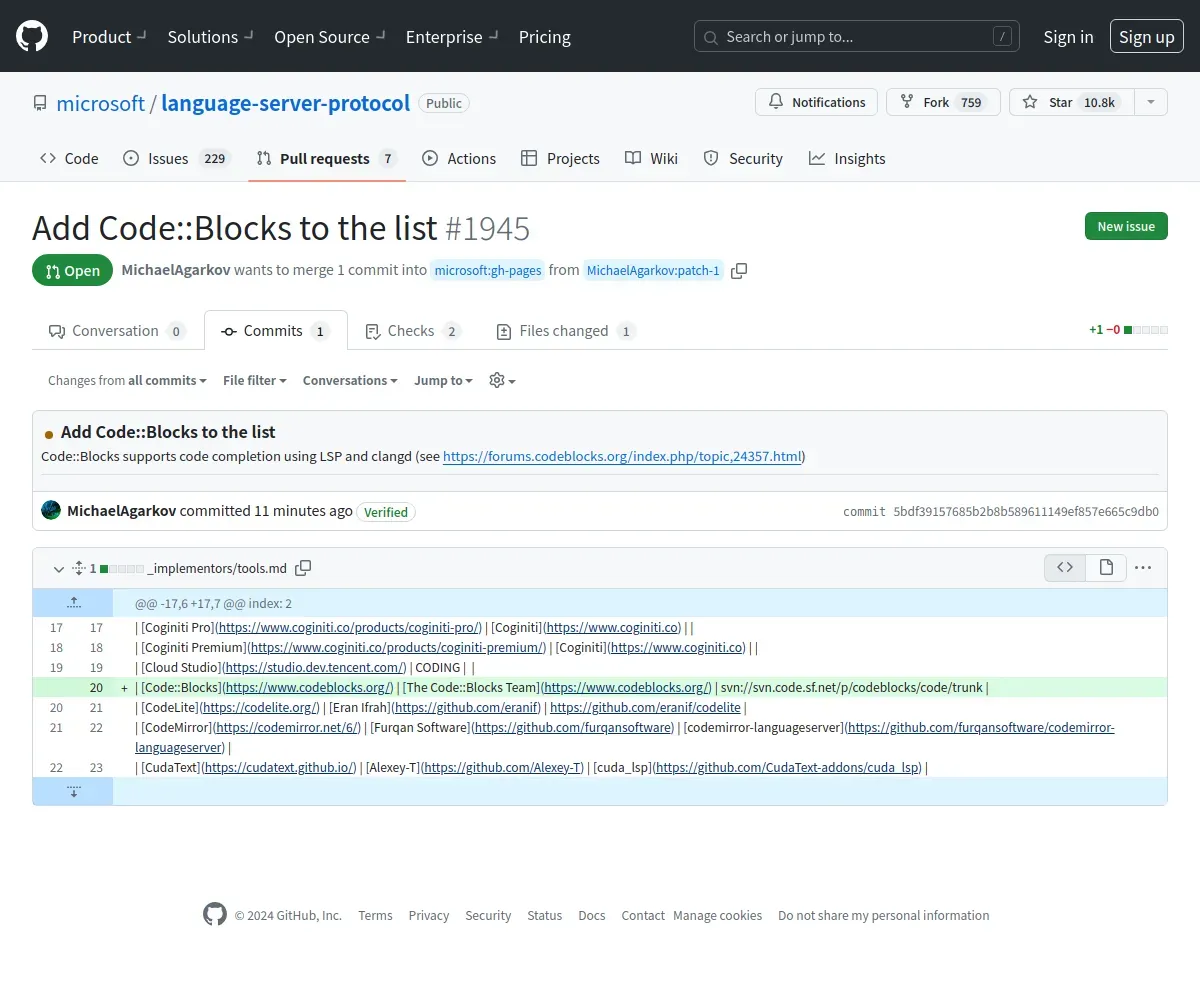The width and height of the screenshot is (1200, 1000).
Task: Click MichaelAgarkov's avatar in commit row
Action: point(51,510)
